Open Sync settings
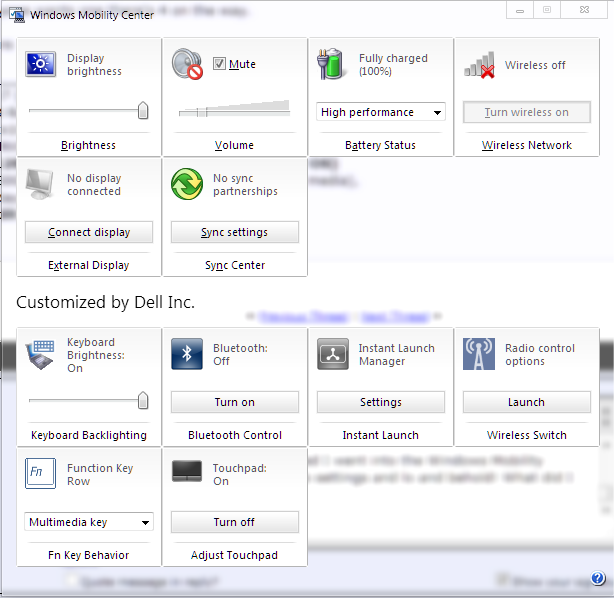Image resolution: width=614 pixels, height=598 pixels. point(235,232)
